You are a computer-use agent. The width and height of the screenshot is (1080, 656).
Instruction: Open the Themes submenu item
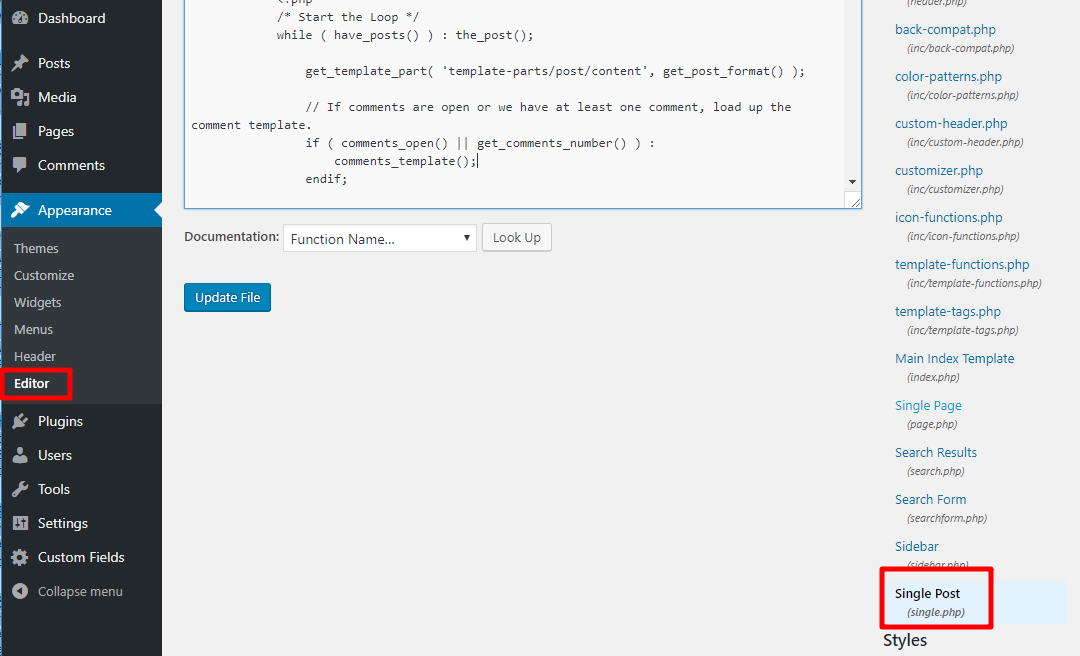pyautogui.click(x=36, y=248)
